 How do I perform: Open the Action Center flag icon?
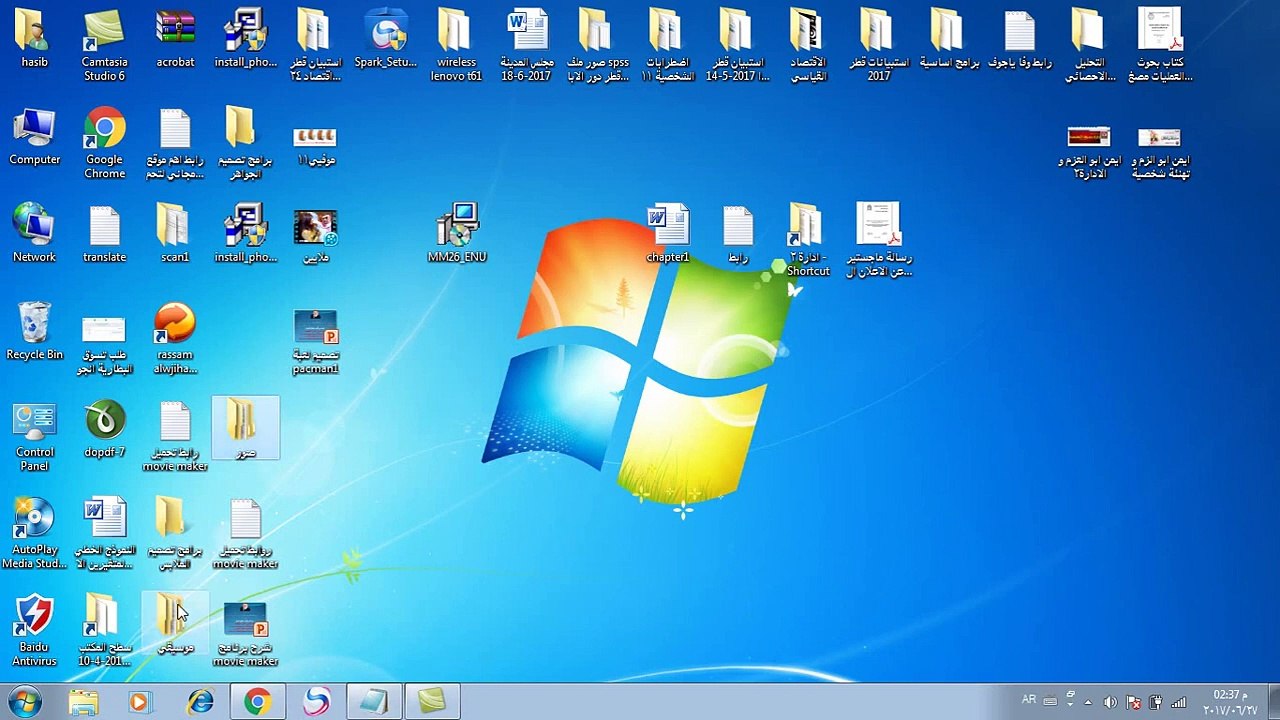point(1133,702)
